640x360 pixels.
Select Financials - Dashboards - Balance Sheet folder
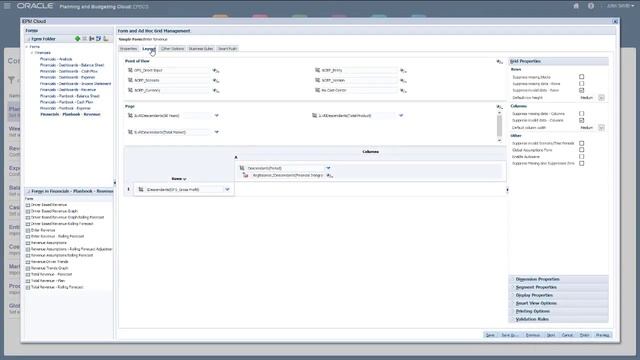[x=72, y=65]
